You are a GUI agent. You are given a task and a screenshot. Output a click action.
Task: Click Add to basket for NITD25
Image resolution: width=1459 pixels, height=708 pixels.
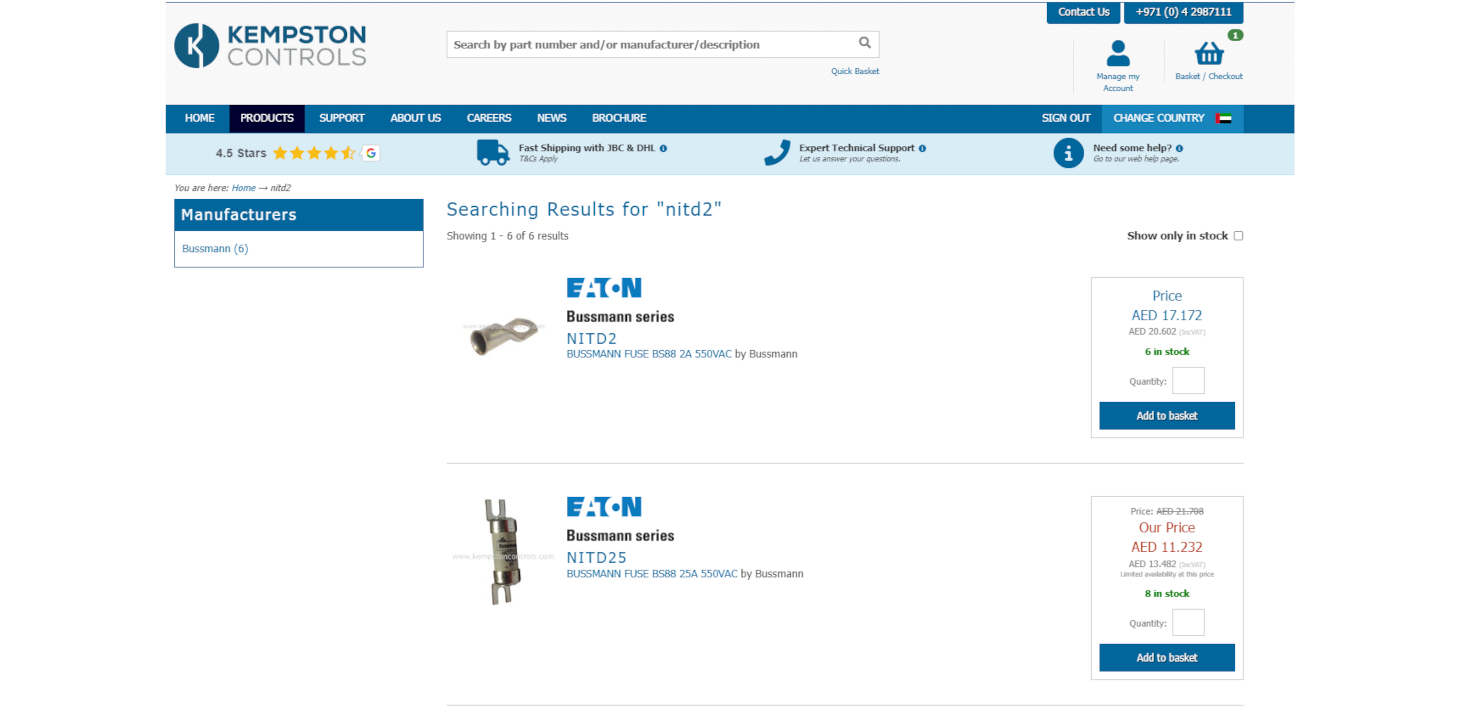pyautogui.click(x=1166, y=658)
